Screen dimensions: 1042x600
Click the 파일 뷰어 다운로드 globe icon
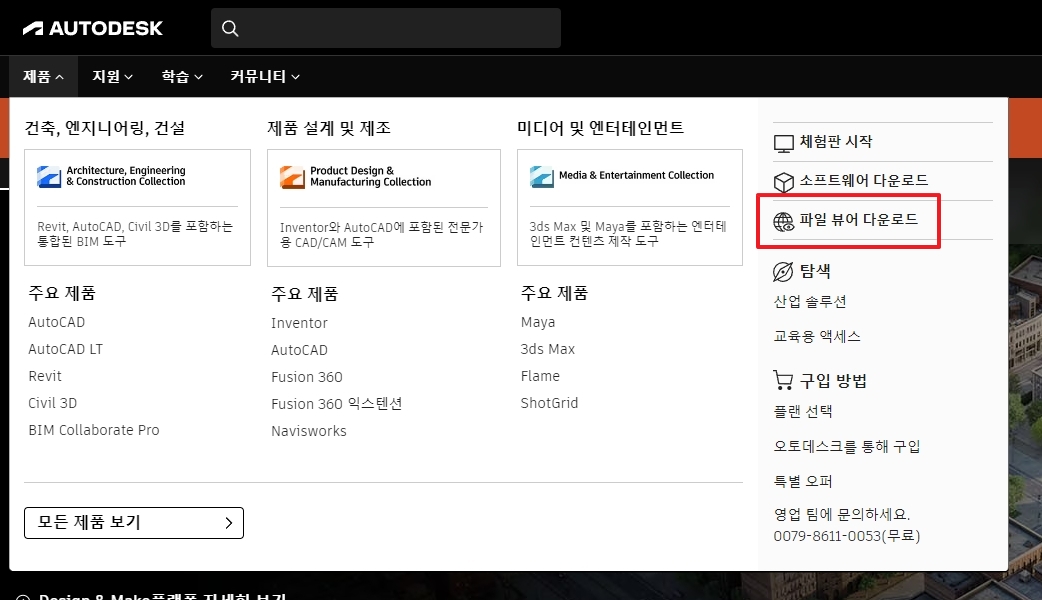point(783,221)
